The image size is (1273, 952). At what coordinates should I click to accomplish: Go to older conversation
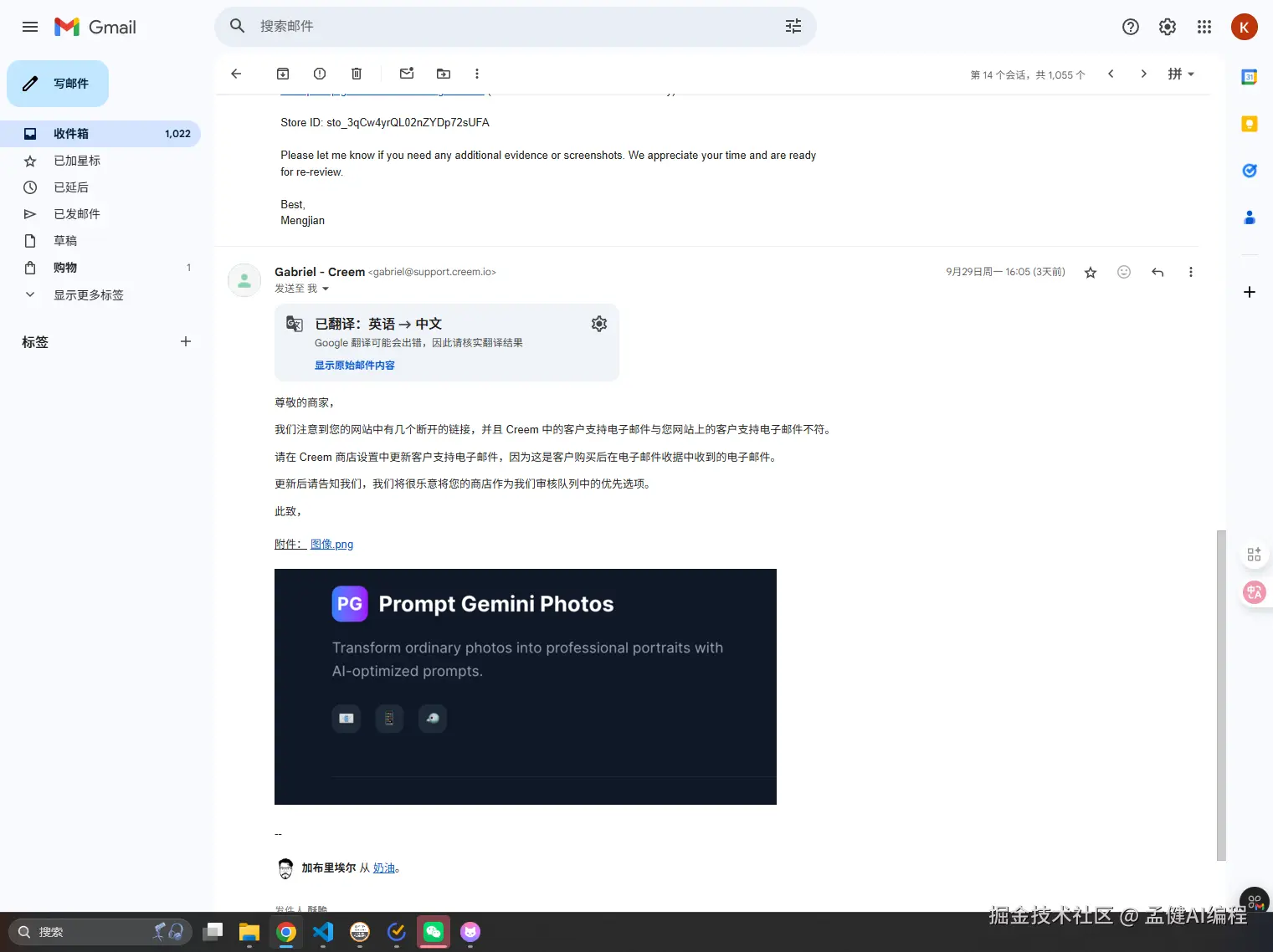(x=1144, y=74)
